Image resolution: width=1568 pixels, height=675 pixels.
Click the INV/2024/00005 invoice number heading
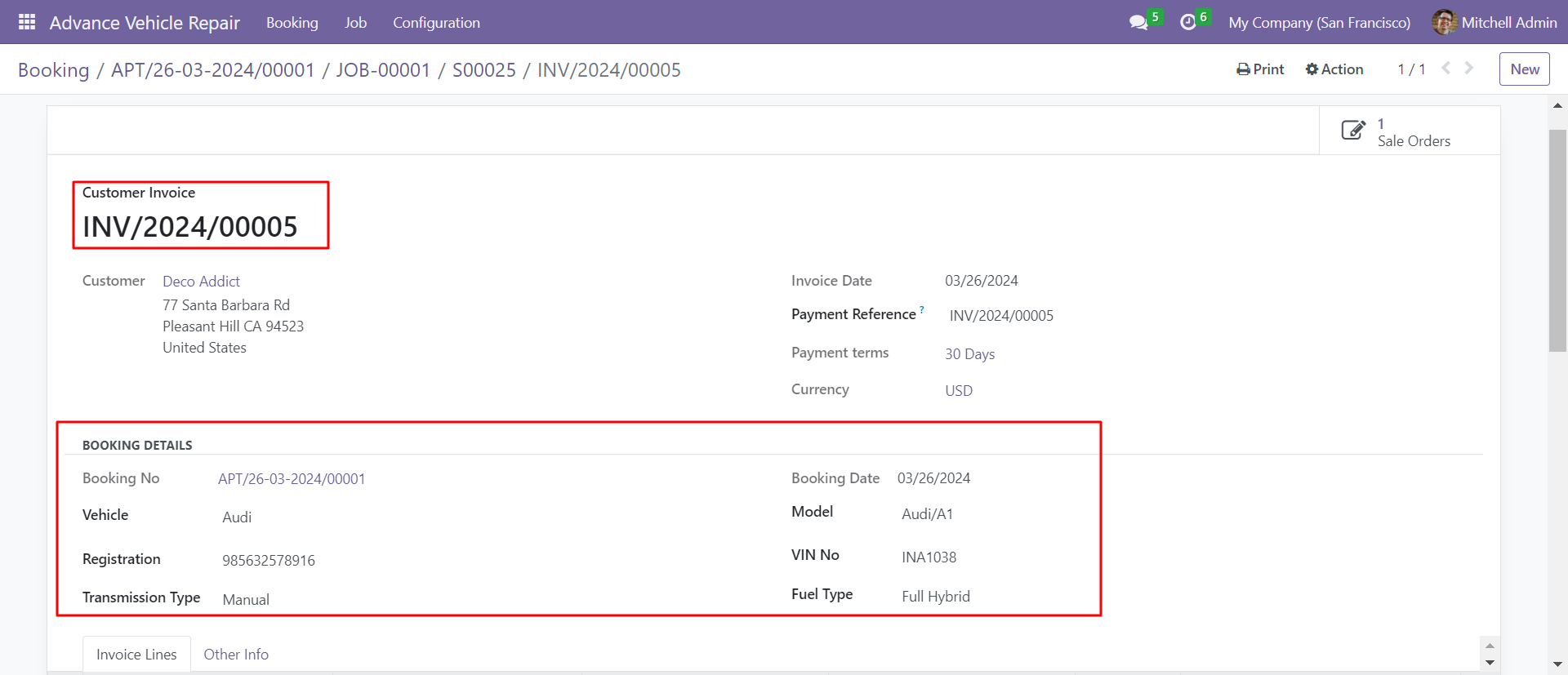point(190,227)
